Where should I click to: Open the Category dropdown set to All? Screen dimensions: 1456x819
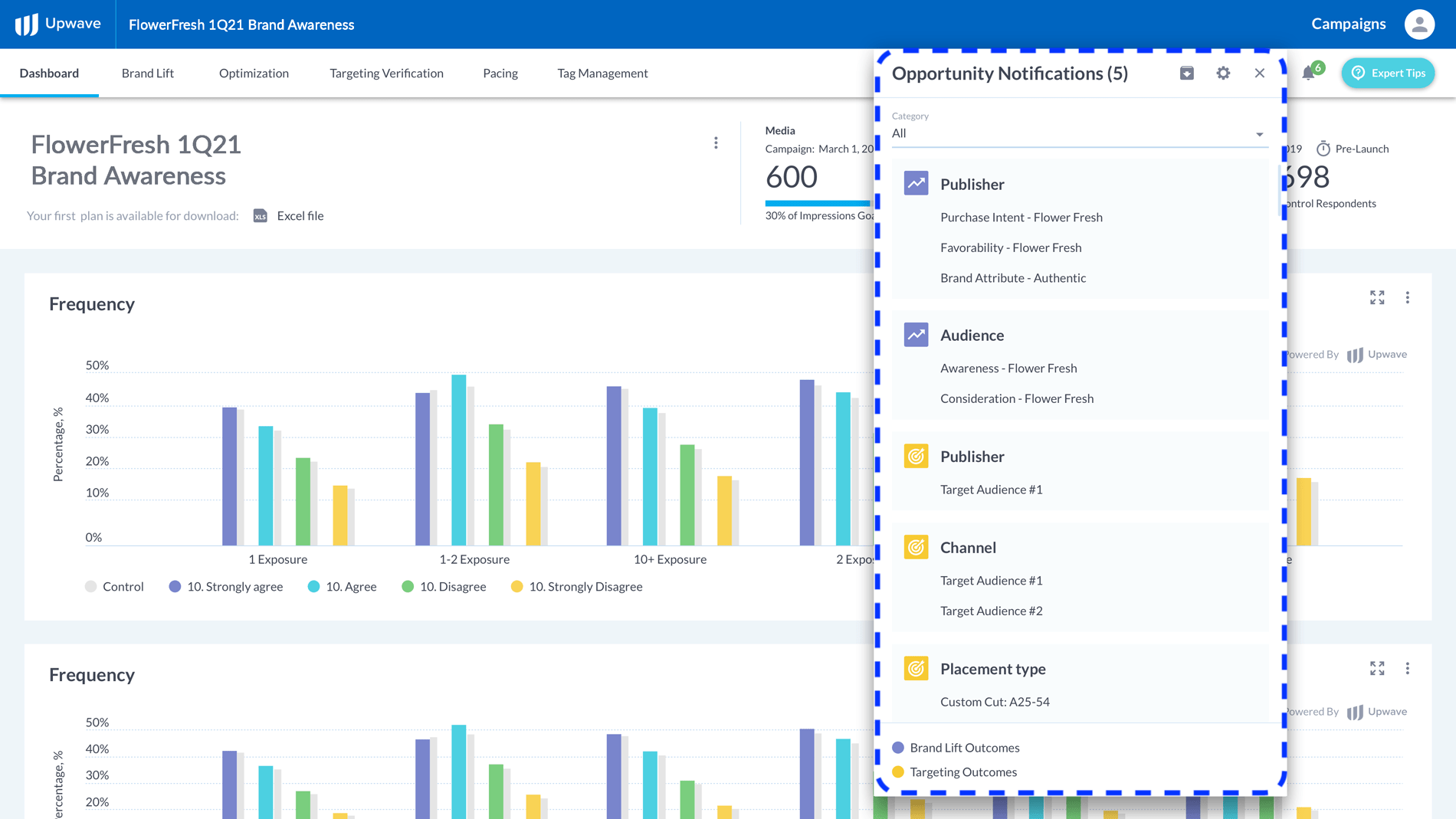pos(1080,133)
